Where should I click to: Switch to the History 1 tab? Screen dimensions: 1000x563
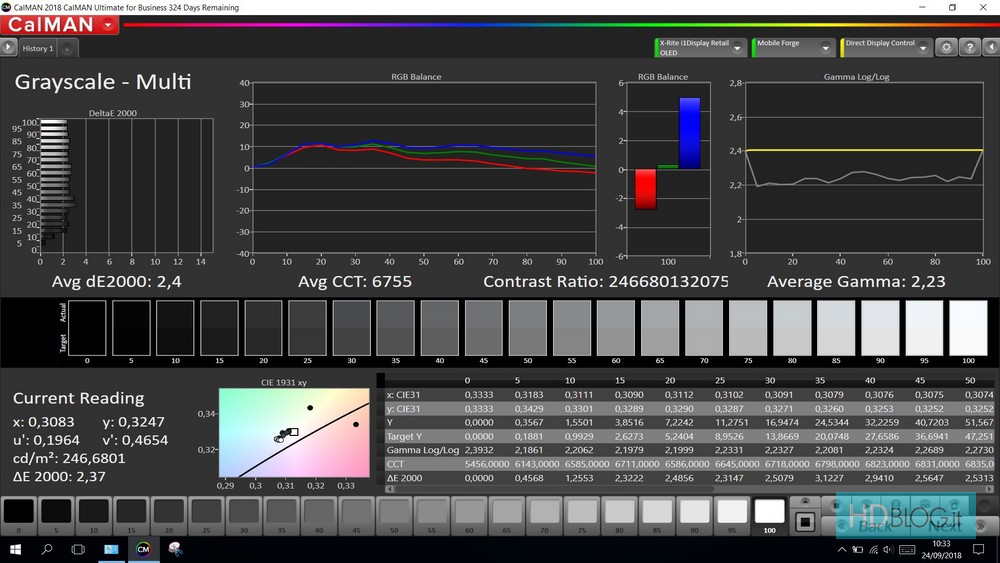coord(38,48)
